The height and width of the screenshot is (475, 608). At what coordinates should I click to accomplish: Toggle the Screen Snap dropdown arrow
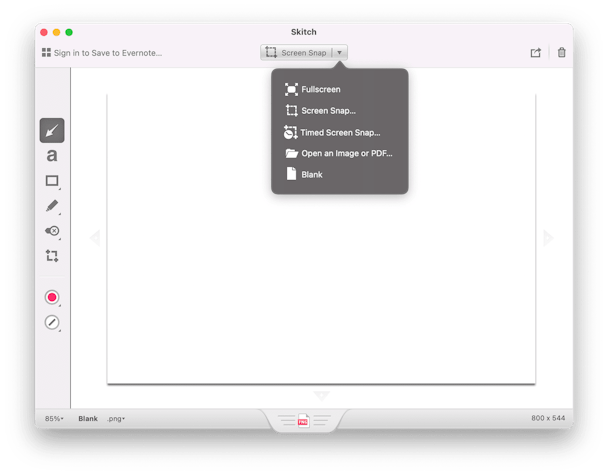[x=340, y=52]
